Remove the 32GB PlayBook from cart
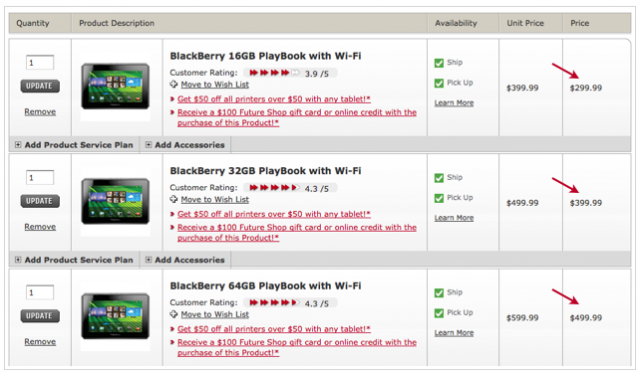Image resolution: width=640 pixels, height=374 pixels. [40, 227]
